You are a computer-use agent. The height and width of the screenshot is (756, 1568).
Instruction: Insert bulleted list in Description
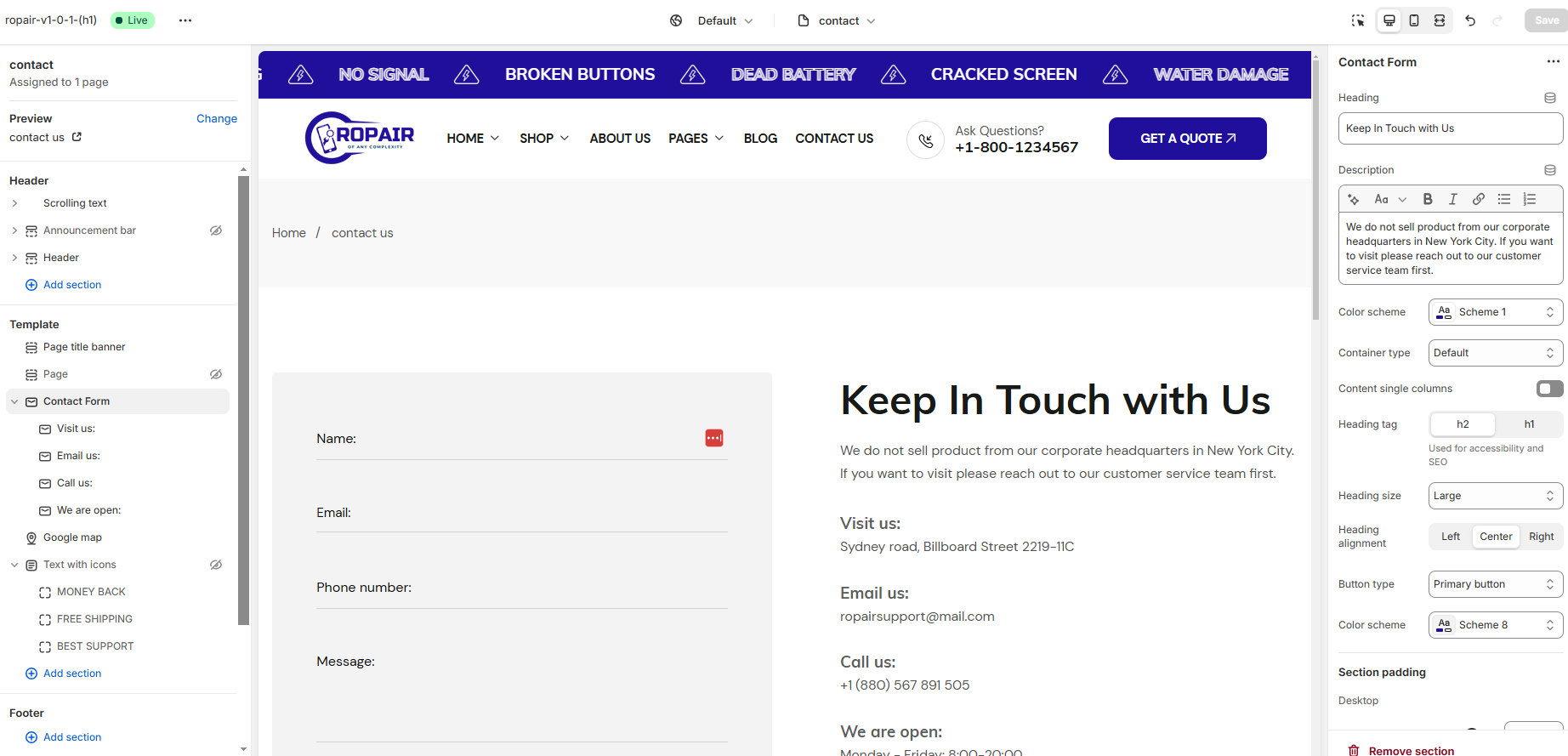pos(1504,199)
